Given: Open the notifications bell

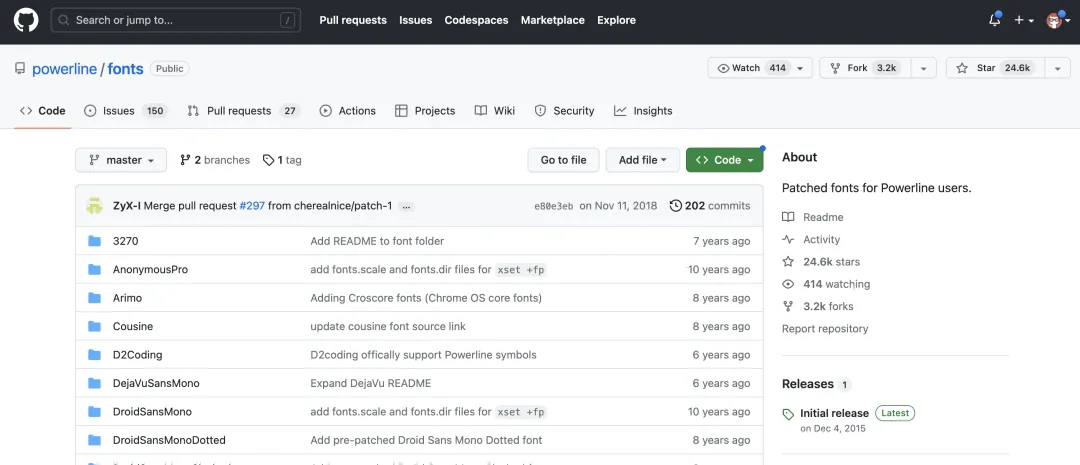Looking at the screenshot, I should (x=994, y=20).
